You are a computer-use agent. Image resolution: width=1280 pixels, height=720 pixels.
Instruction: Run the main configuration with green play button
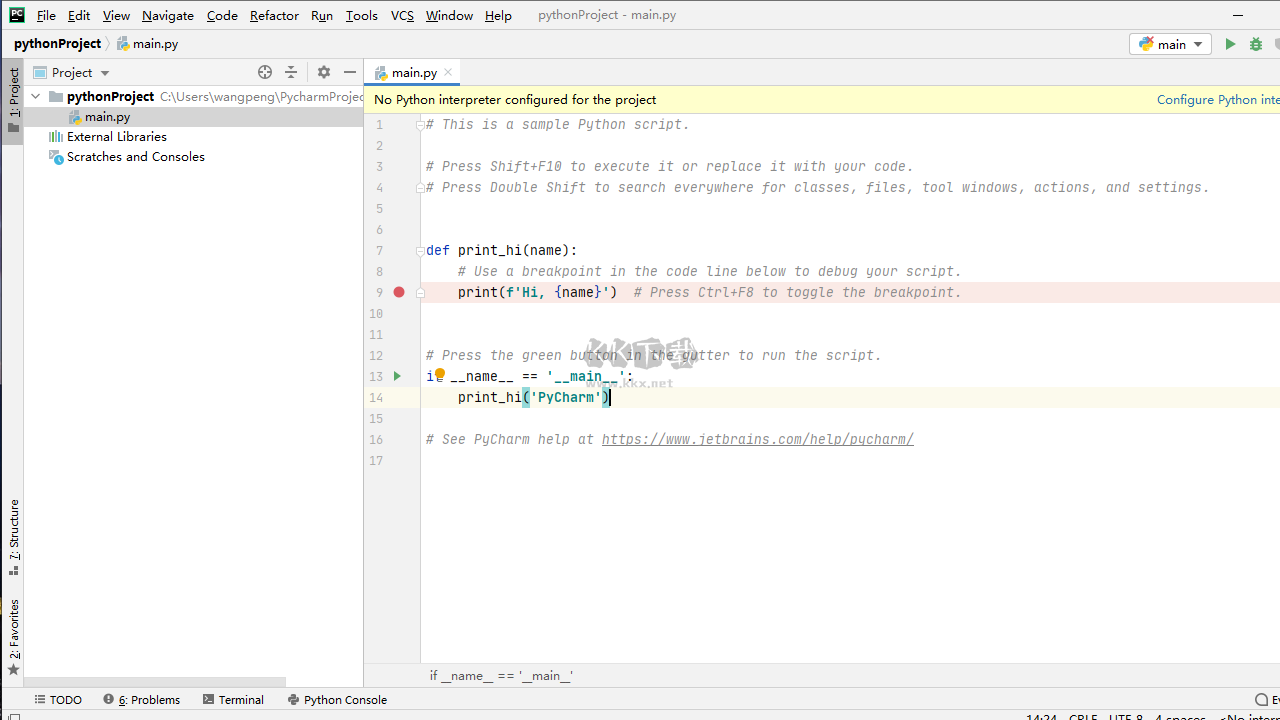coord(1230,44)
